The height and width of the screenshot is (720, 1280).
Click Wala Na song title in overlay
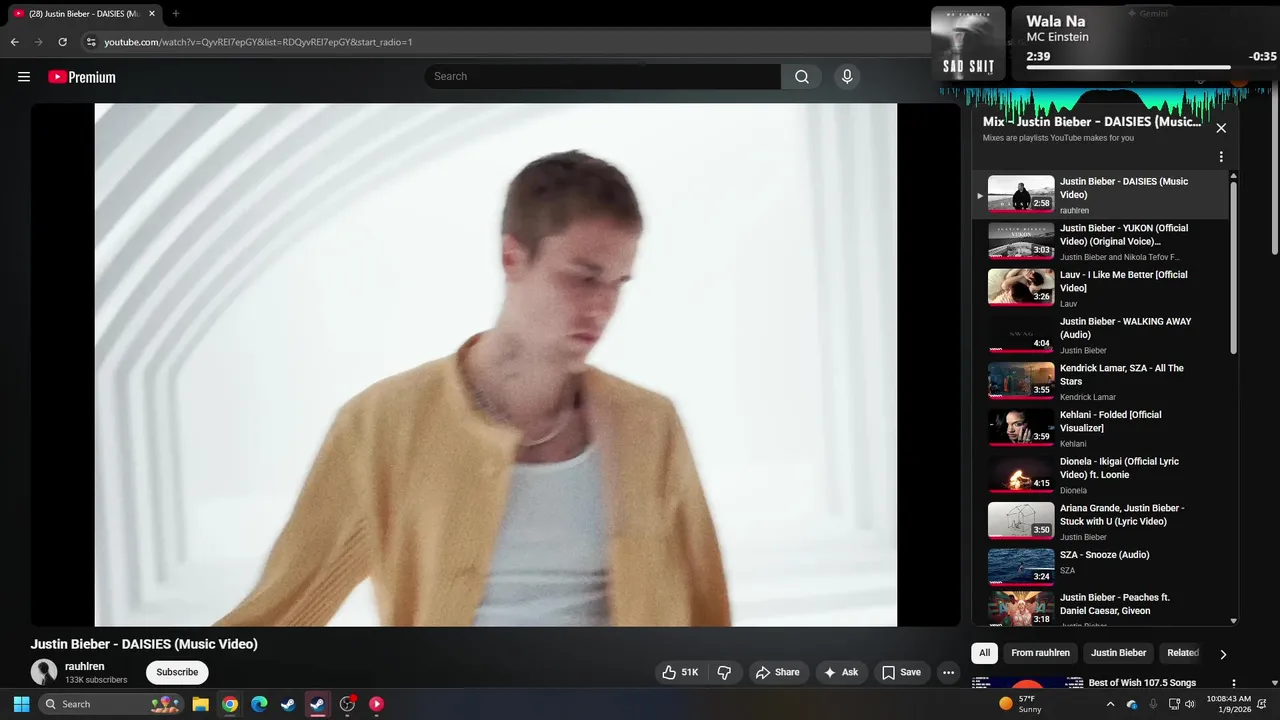(x=1055, y=21)
